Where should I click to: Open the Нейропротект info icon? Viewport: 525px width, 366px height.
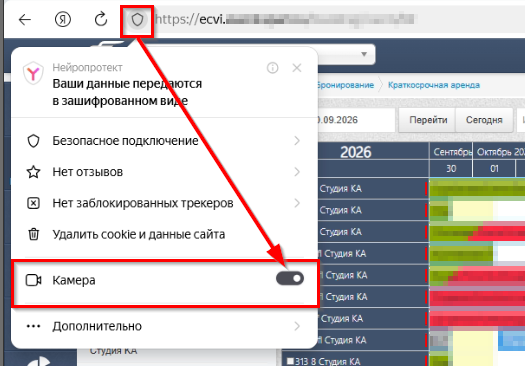point(273,68)
